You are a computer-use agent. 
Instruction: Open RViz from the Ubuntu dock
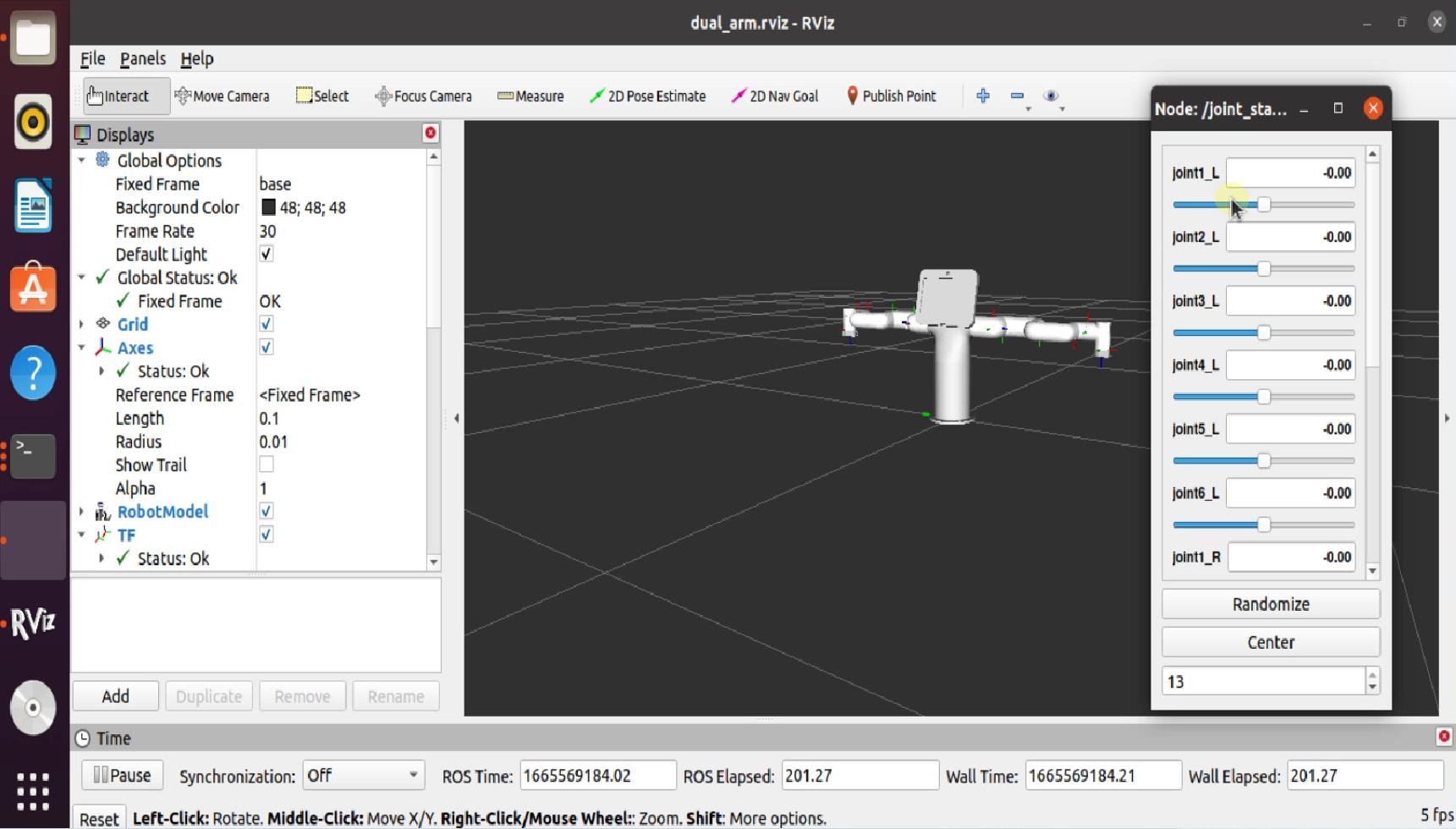[33, 623]
